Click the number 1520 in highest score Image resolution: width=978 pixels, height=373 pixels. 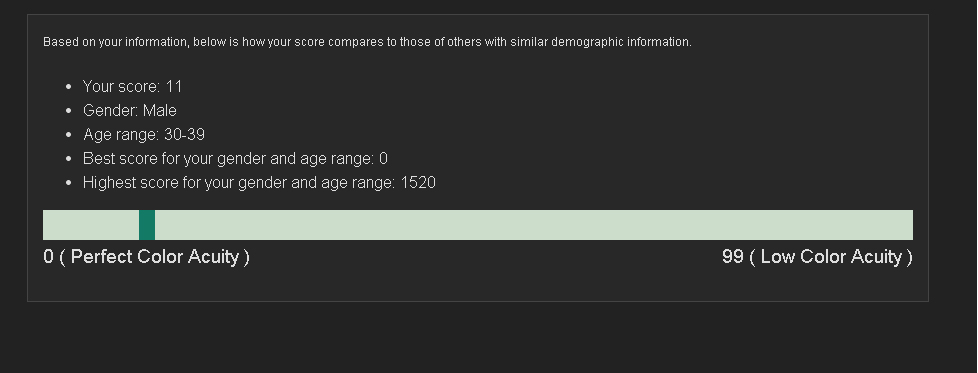[418, 183]
